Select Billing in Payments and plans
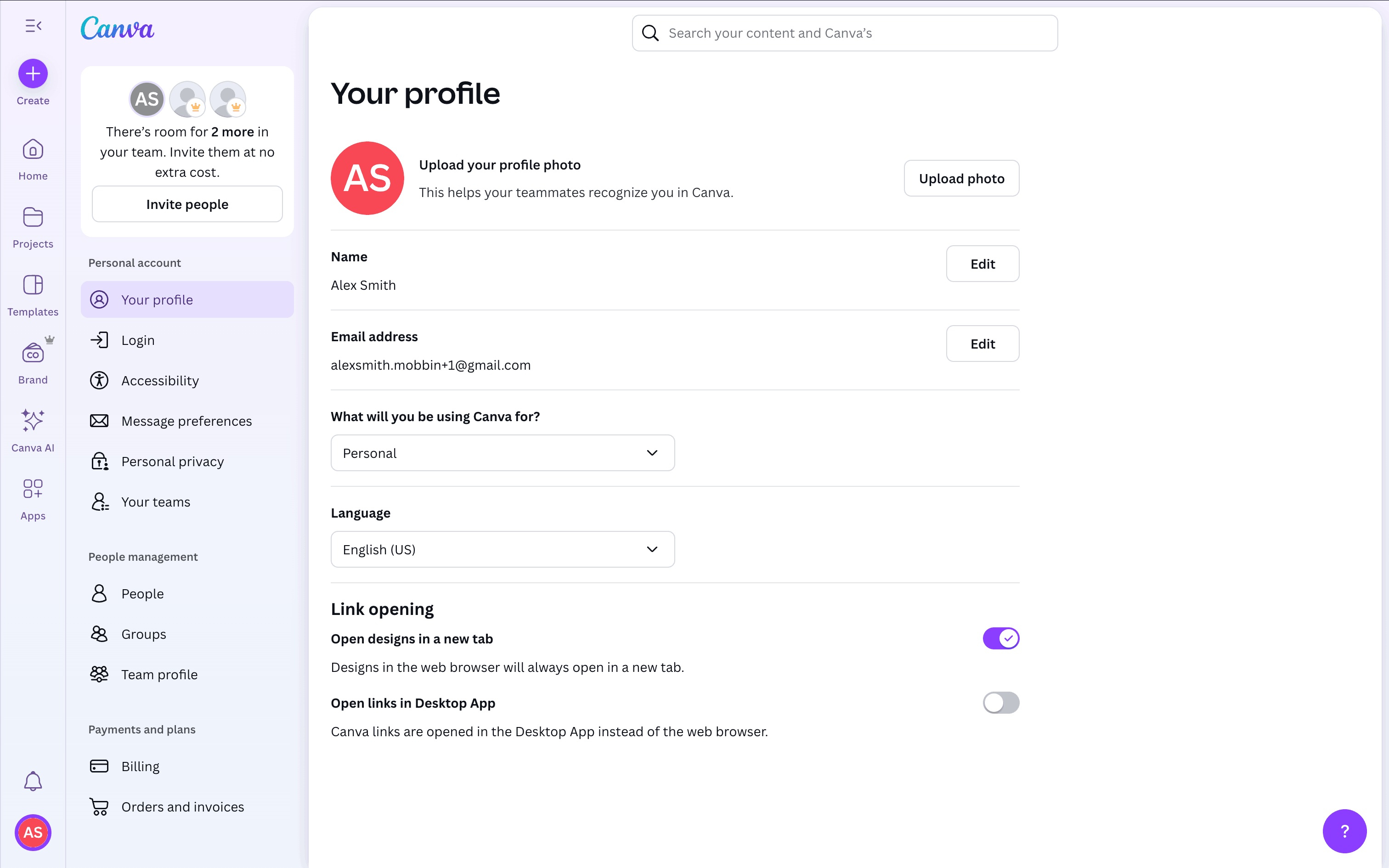The height and width of the screenshot is (868, 1389). click(141, 767)
